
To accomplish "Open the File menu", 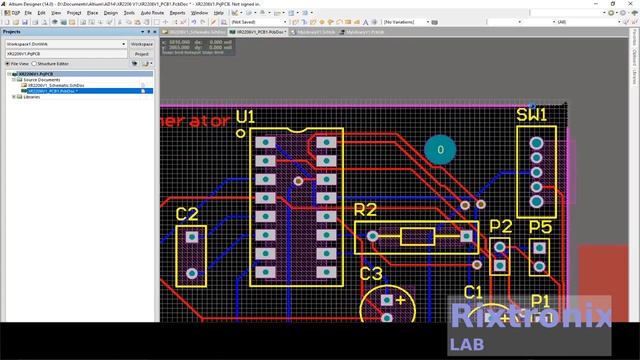I will [28, 13].
